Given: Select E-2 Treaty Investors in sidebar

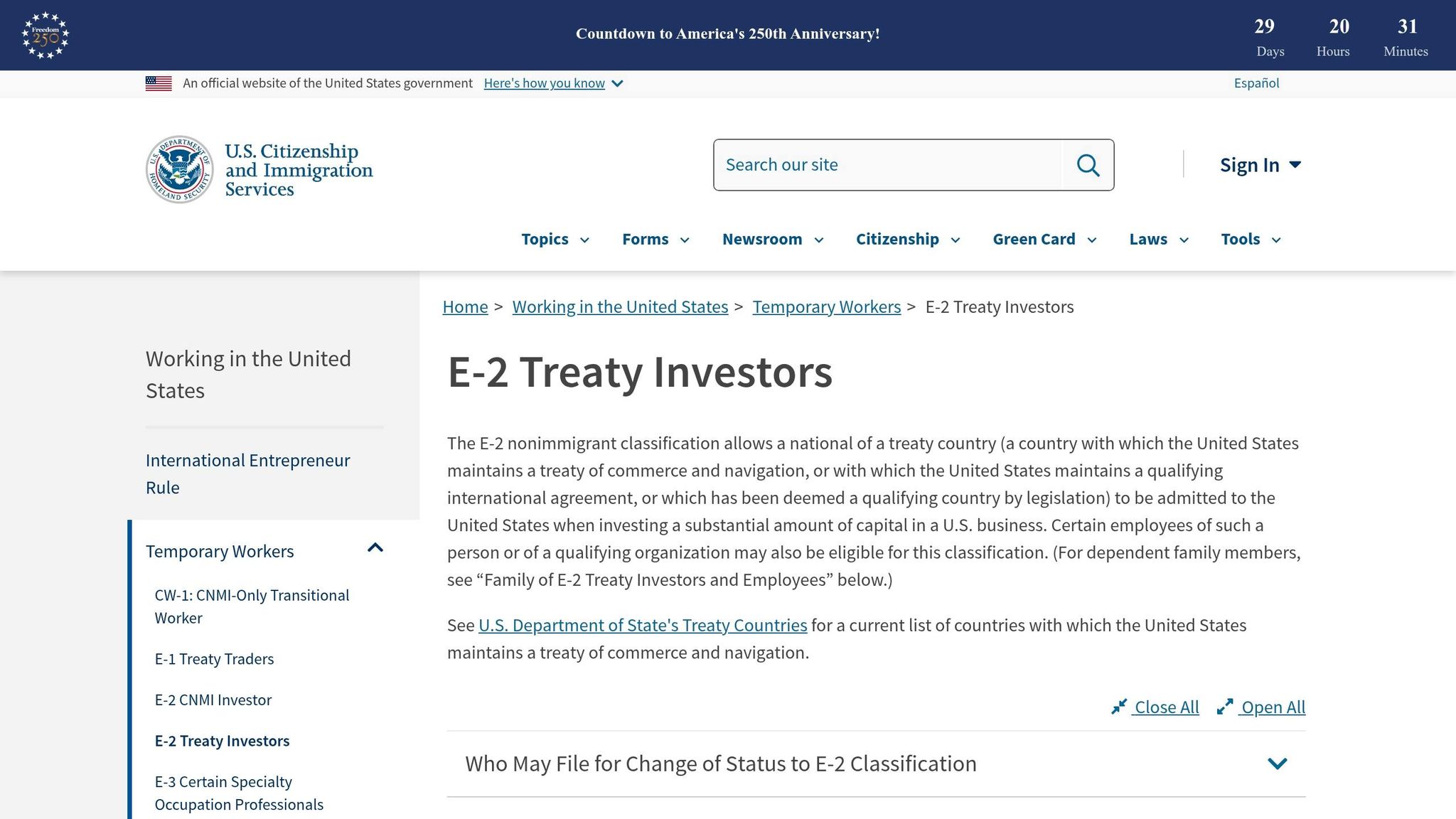Looking at the screenshot, I should (222, 741).
